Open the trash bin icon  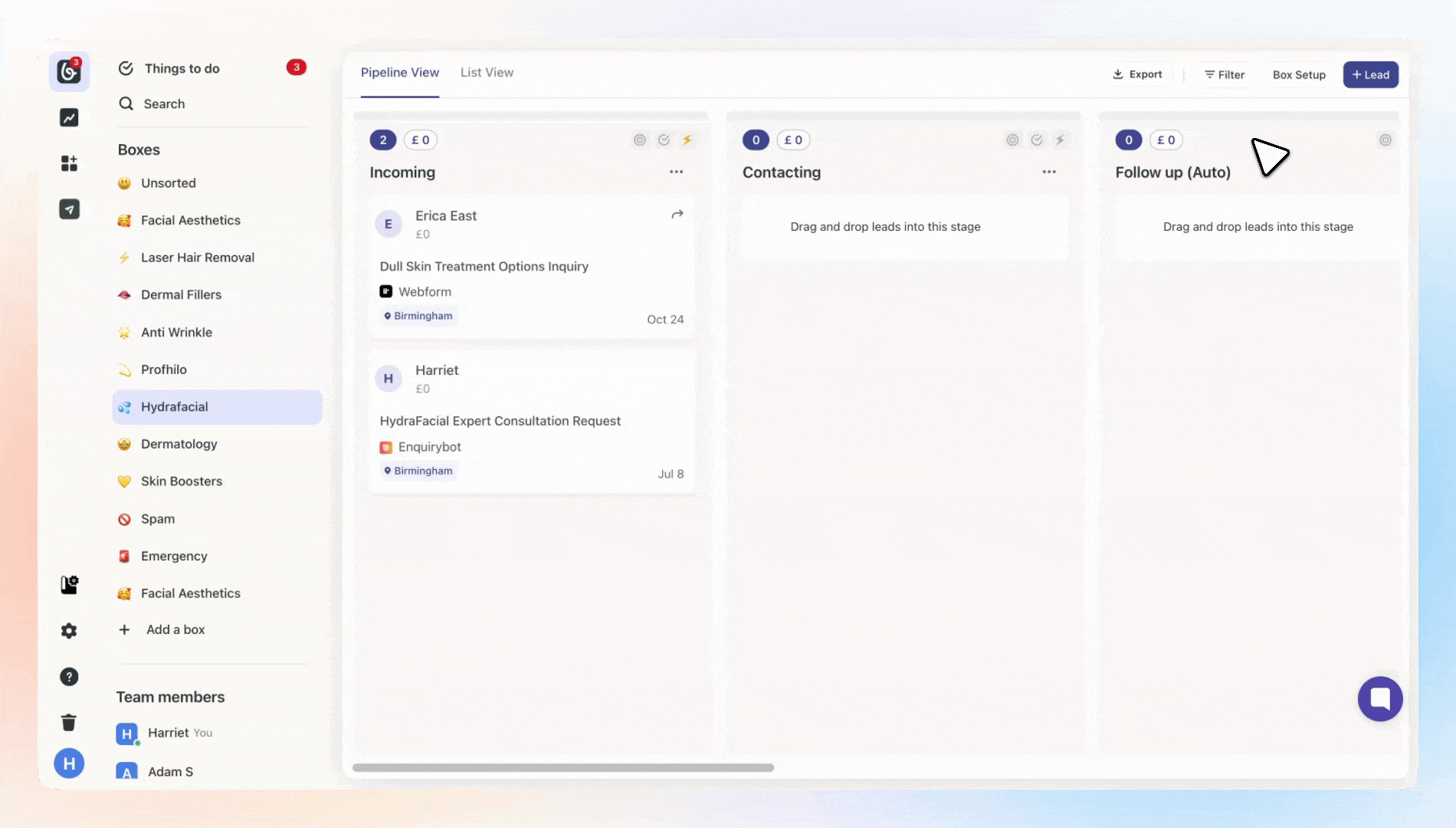coord(69,722)
